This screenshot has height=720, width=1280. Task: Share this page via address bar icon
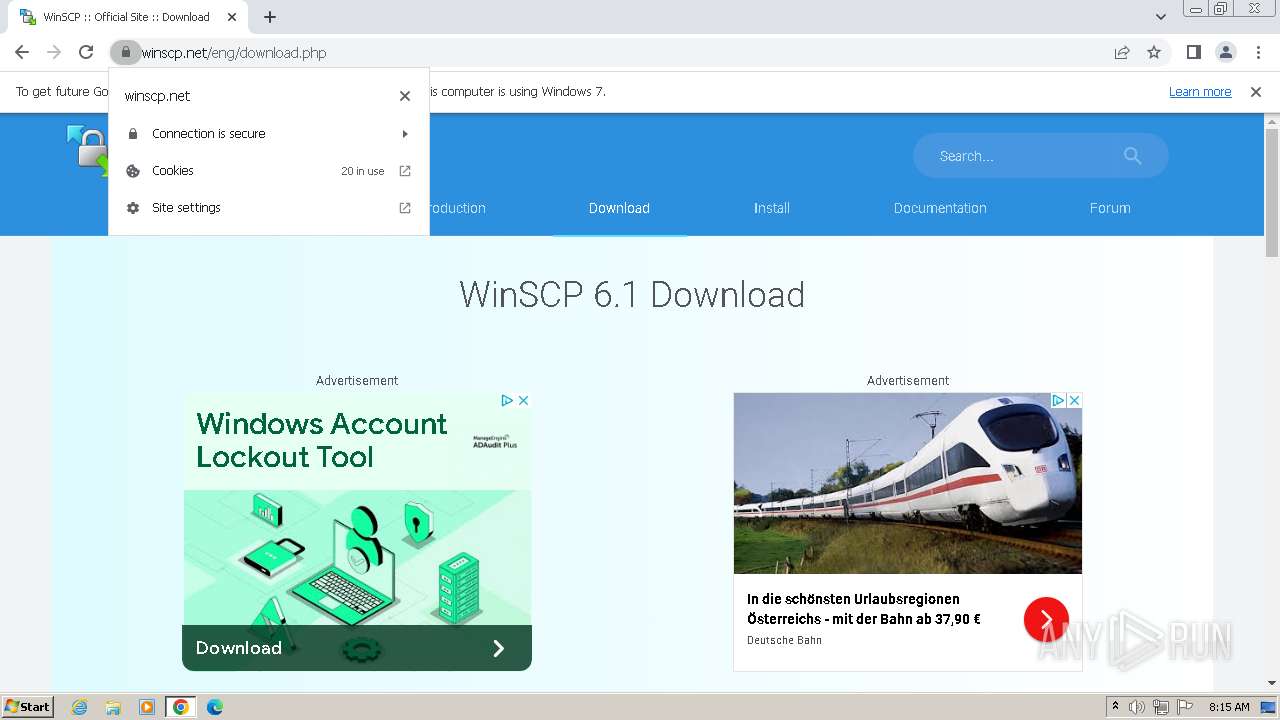coord(1122,53)
